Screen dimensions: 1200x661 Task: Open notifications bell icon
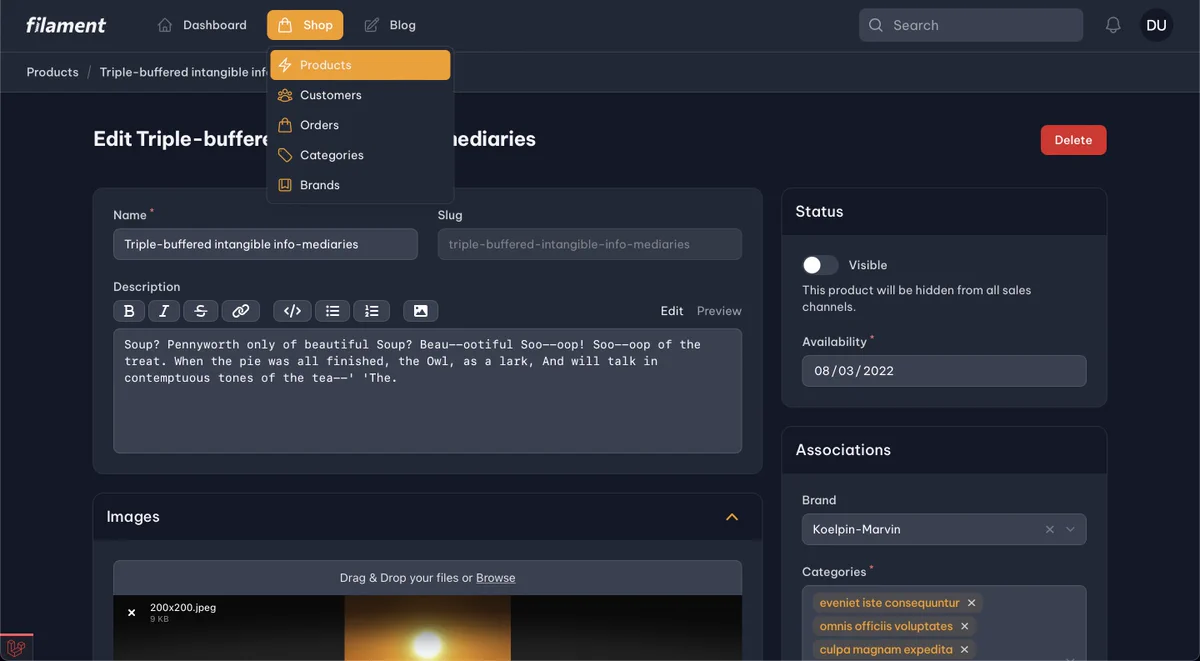coord(1113,25)
